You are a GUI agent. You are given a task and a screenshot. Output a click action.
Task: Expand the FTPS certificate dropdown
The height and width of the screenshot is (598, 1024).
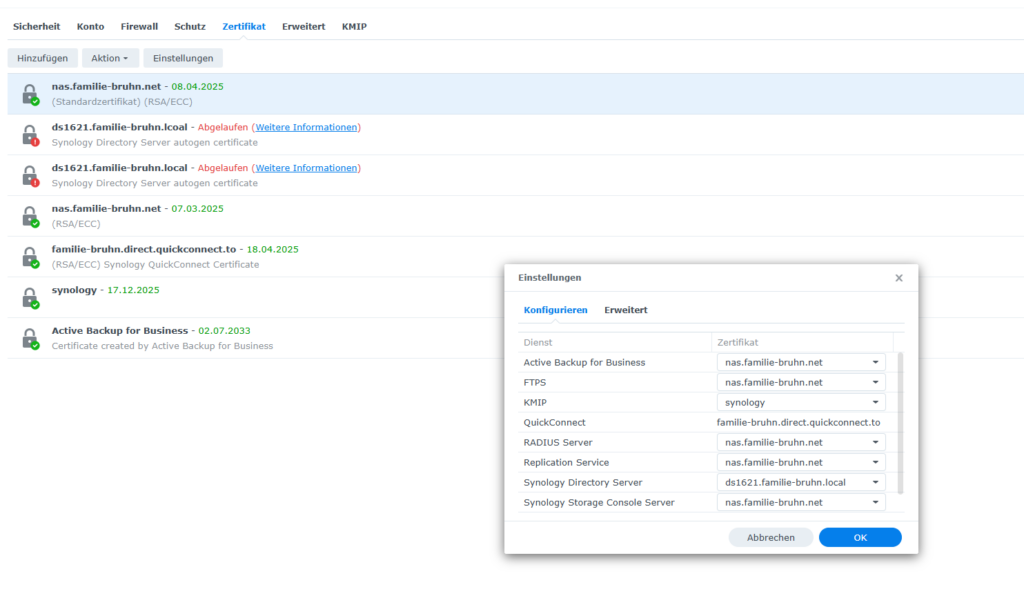(x=875, y=382)
